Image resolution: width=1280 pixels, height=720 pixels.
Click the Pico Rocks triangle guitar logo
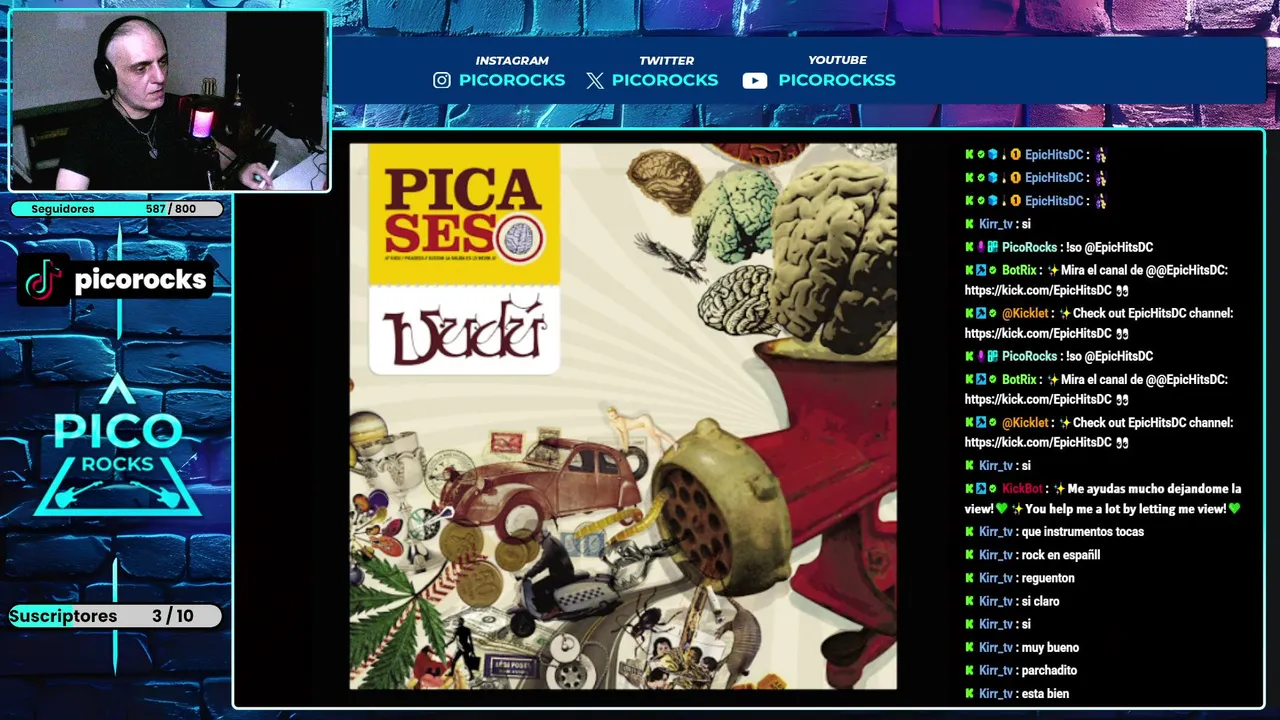[118, 447]
